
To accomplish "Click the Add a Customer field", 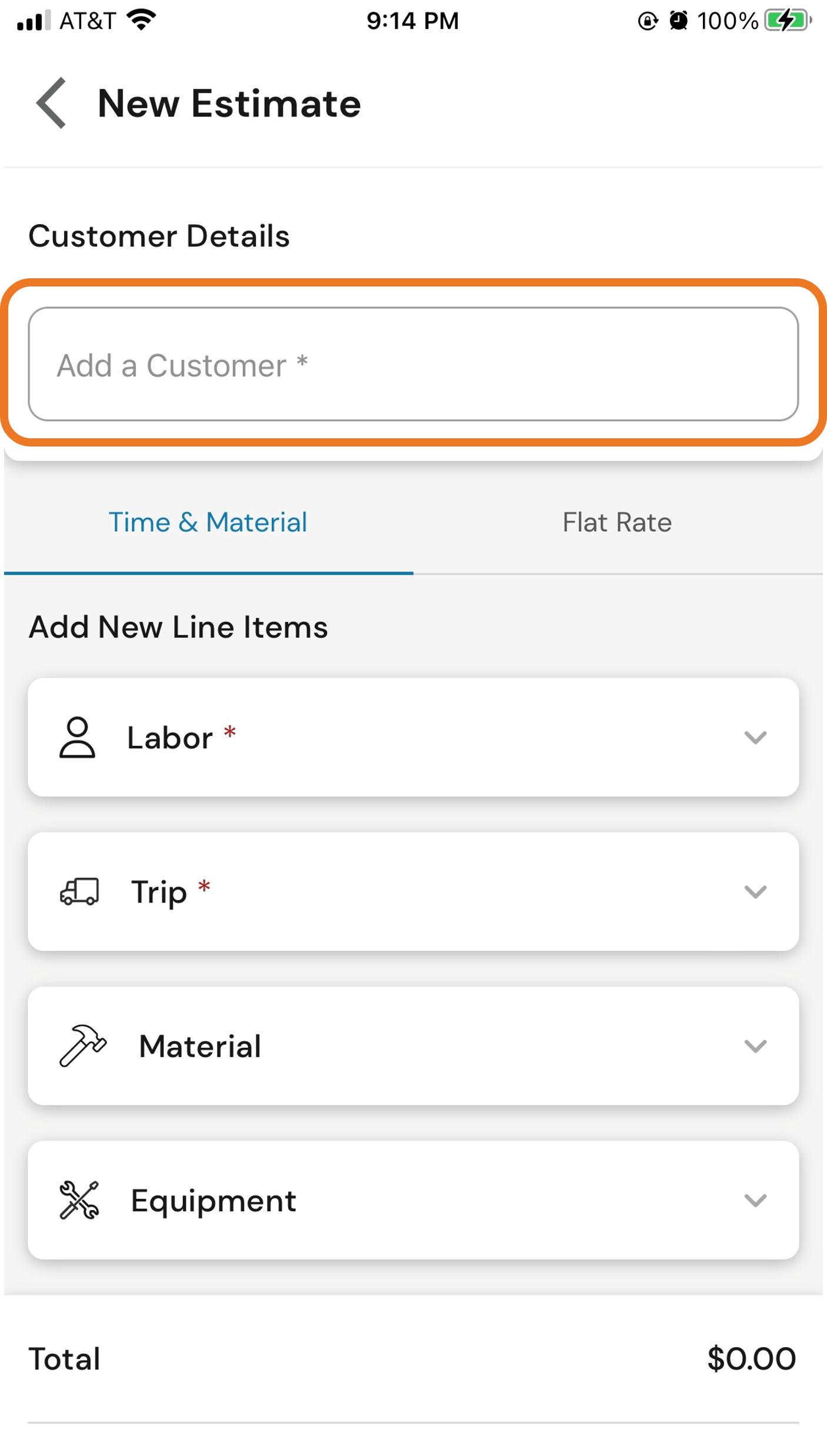I will (x=413, y=364).
